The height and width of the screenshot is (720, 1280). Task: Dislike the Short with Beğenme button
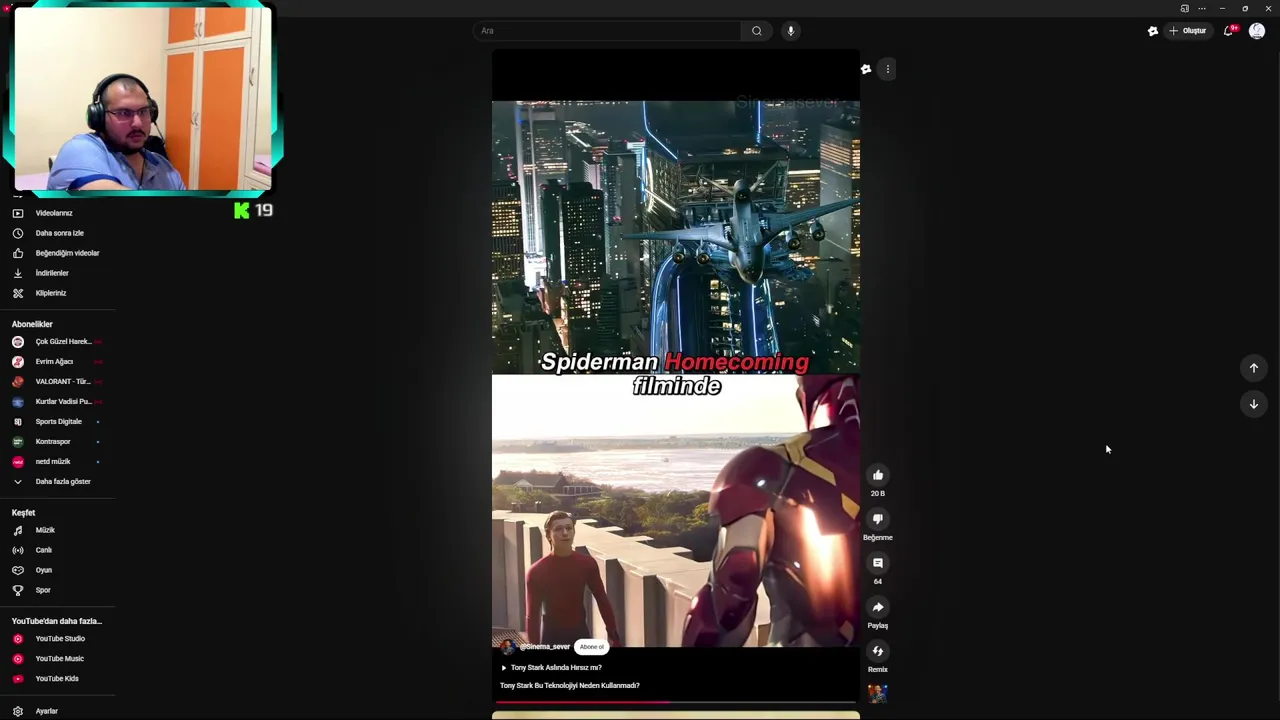877,519
